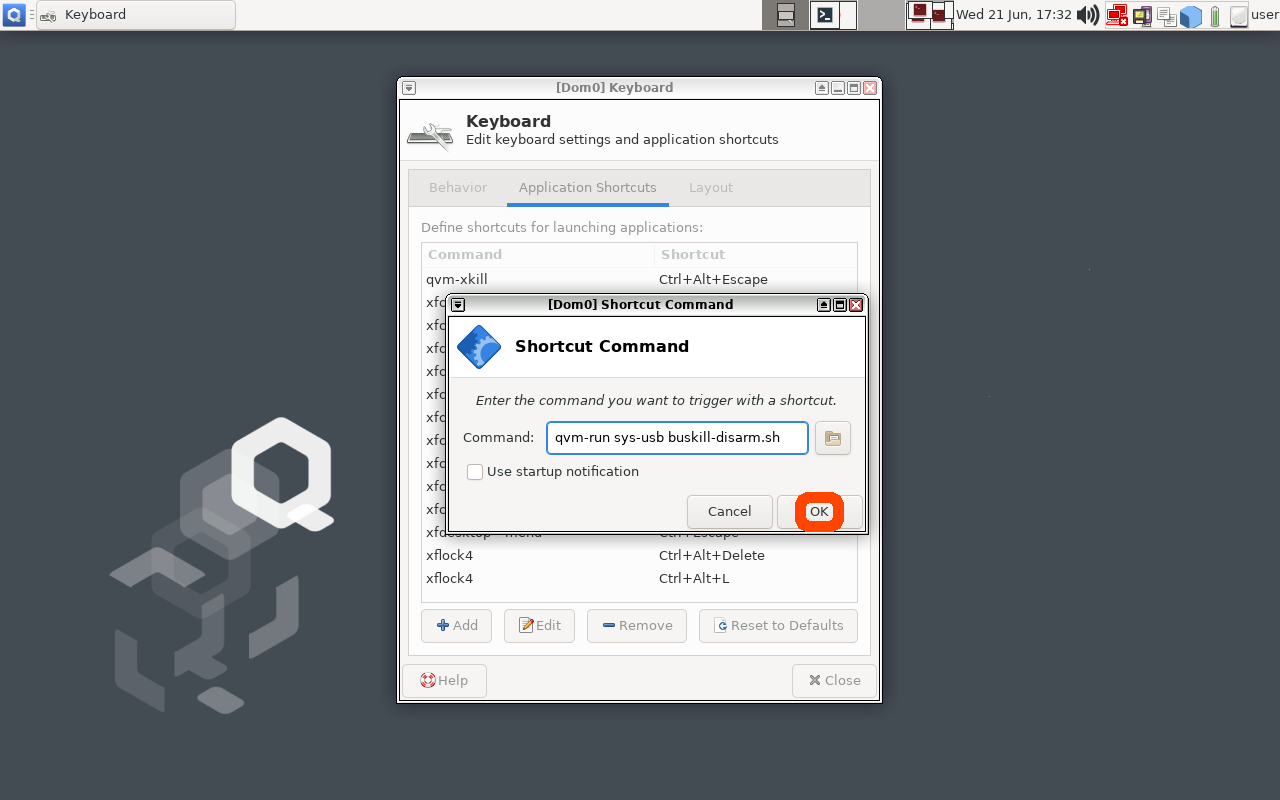The image size is (1280, 800).
Task: Confirm the command with OK
Action: pos(819,512)
